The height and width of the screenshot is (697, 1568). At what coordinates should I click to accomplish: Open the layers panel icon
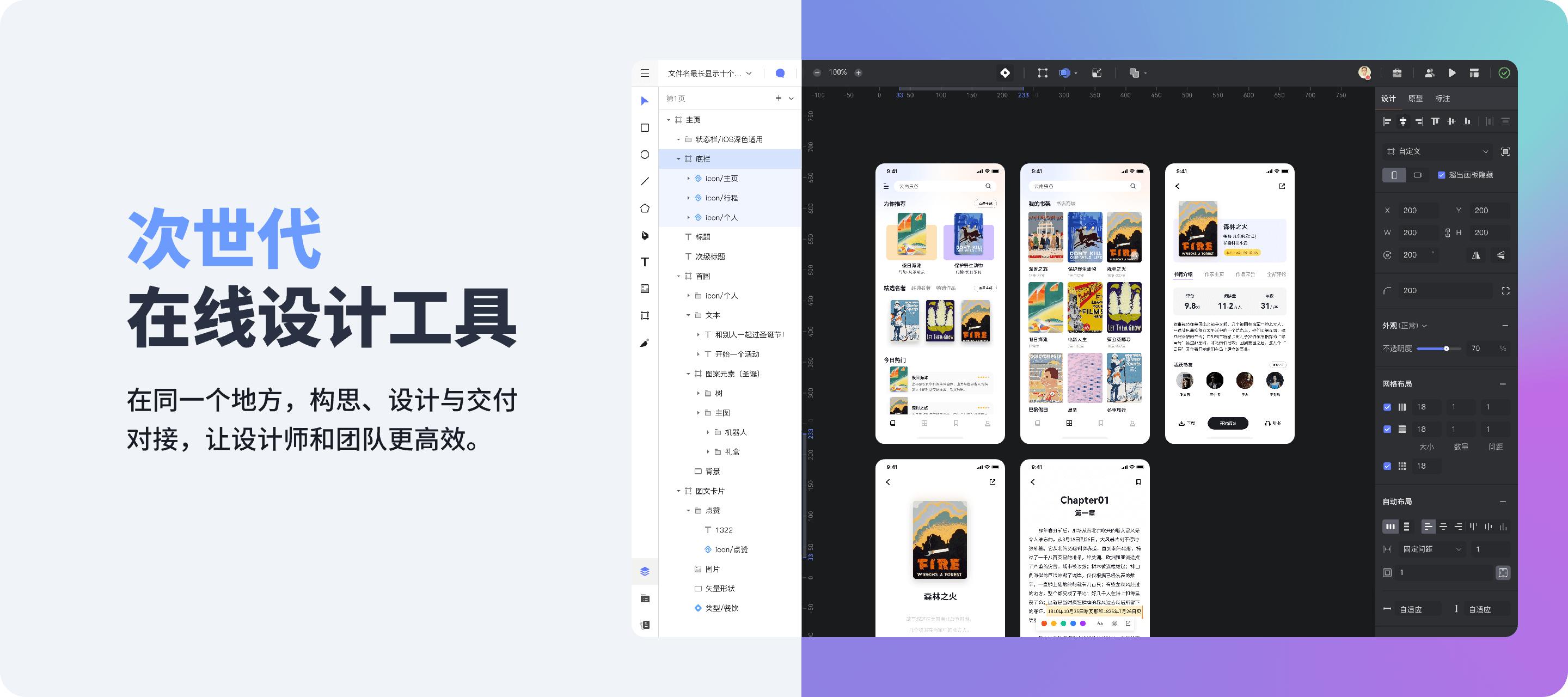(x=645, y=571)
